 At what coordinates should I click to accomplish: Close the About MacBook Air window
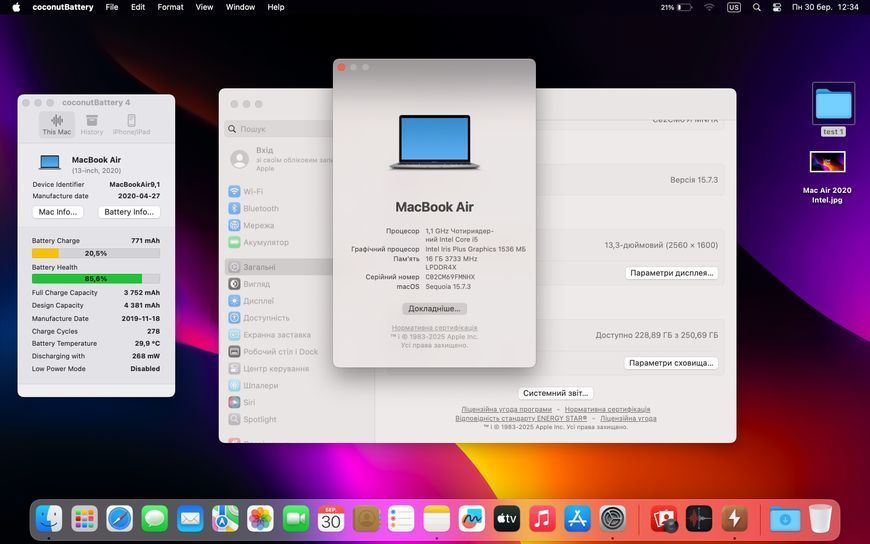point(342,67)
